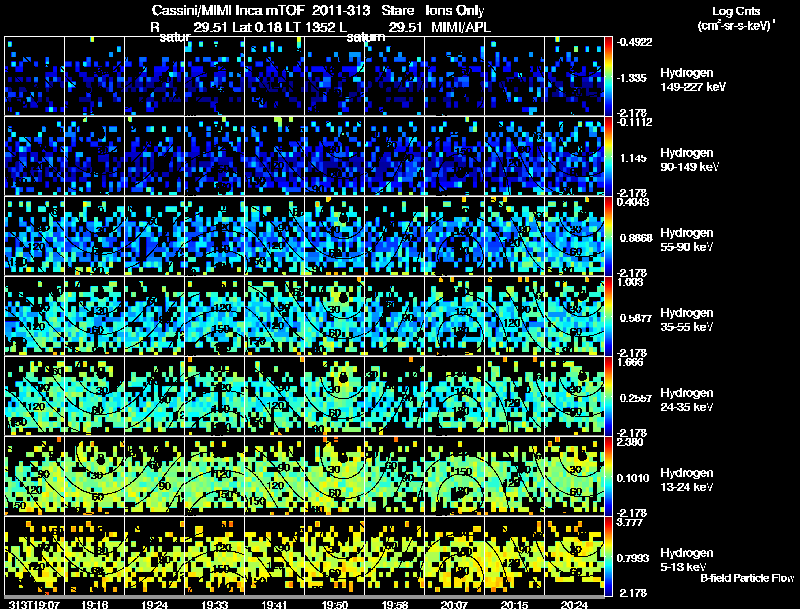Click the Hydrogen 90-149 keV color bar

(x=610, y=156)
